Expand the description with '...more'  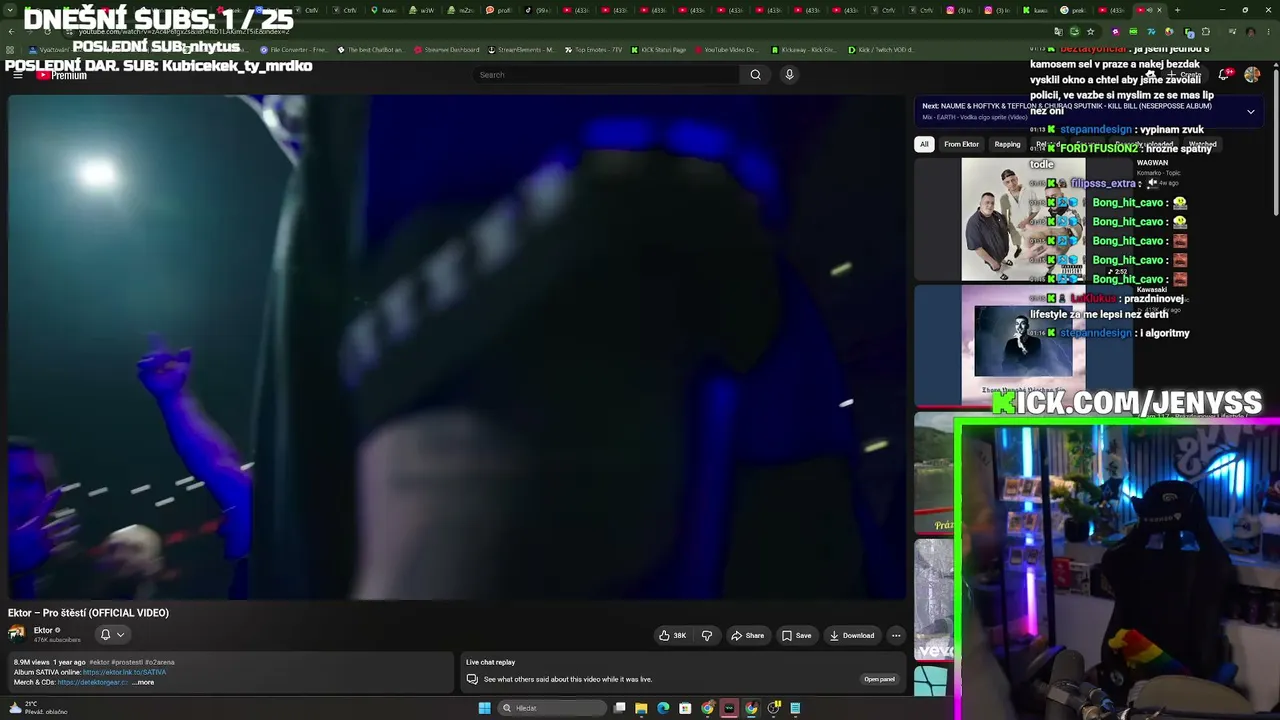click(x=143, y=682)
